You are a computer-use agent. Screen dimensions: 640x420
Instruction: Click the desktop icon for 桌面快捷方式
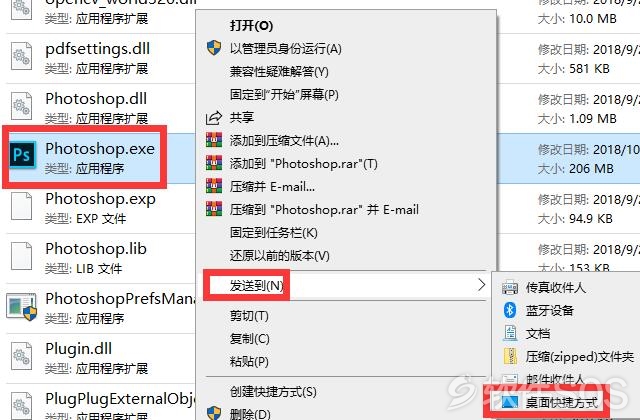click(x=509, y=402)
